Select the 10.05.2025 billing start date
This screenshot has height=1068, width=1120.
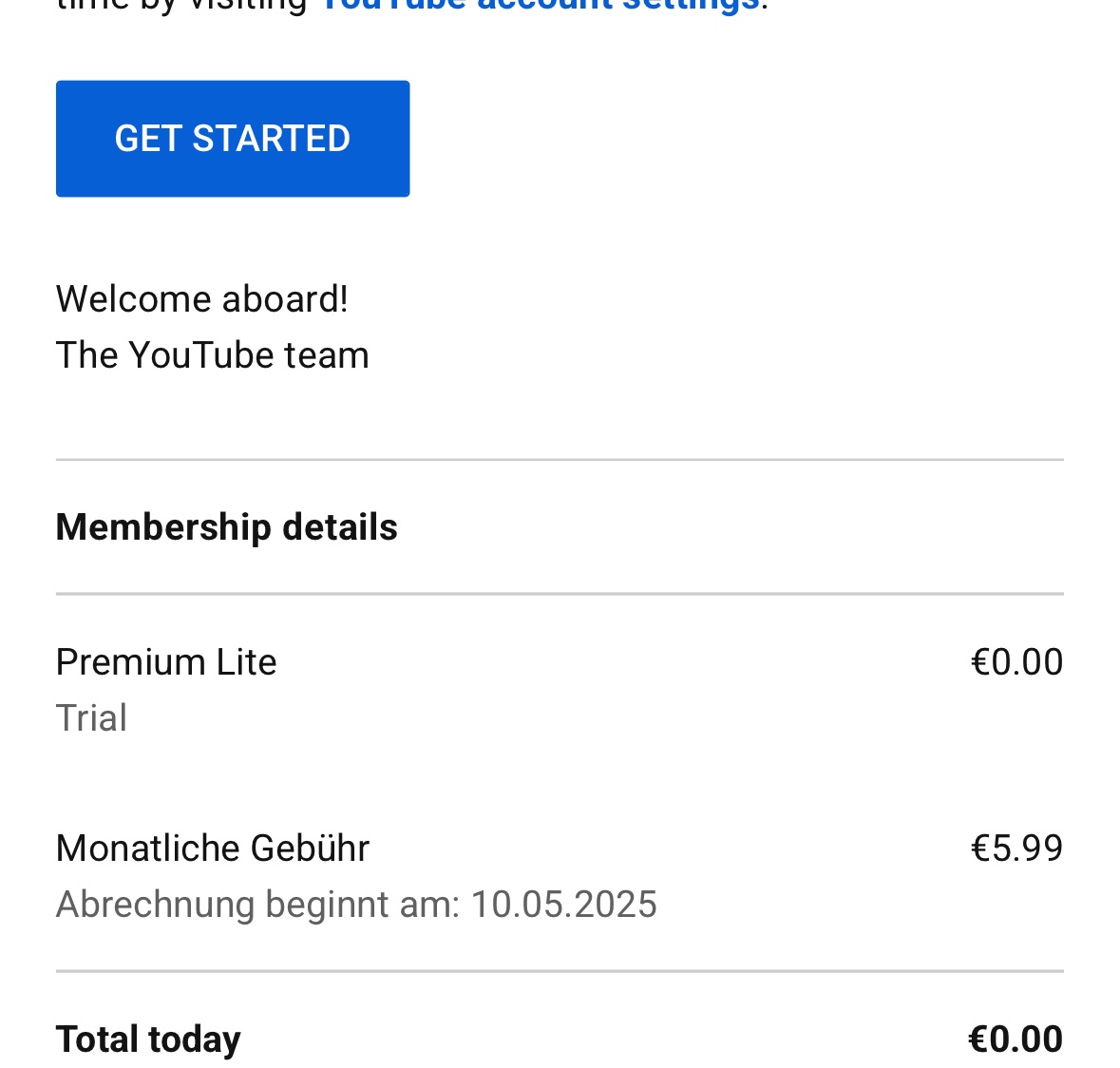563,905
